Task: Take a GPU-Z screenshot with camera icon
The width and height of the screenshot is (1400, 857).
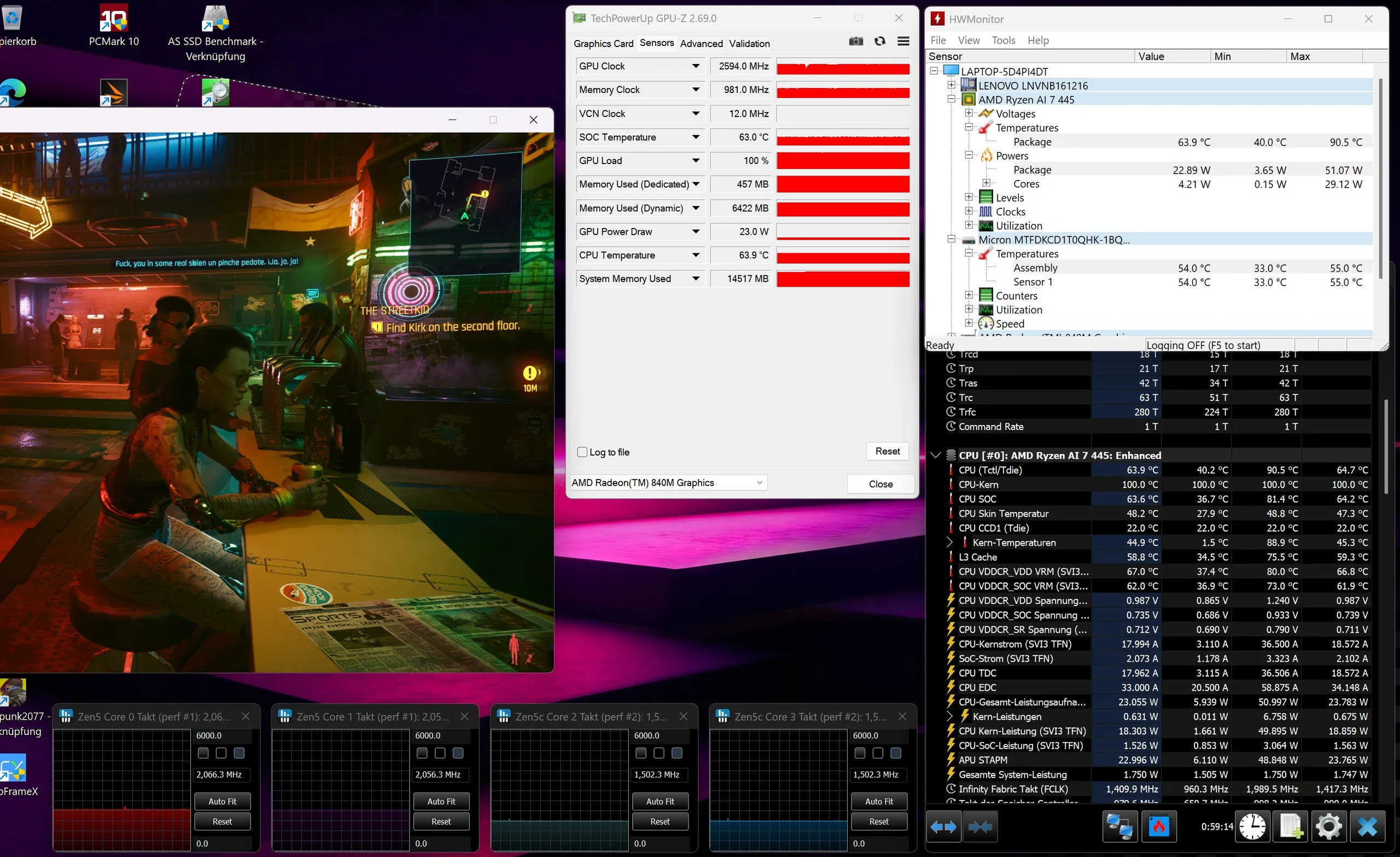Action: click(x=856, y=42)
